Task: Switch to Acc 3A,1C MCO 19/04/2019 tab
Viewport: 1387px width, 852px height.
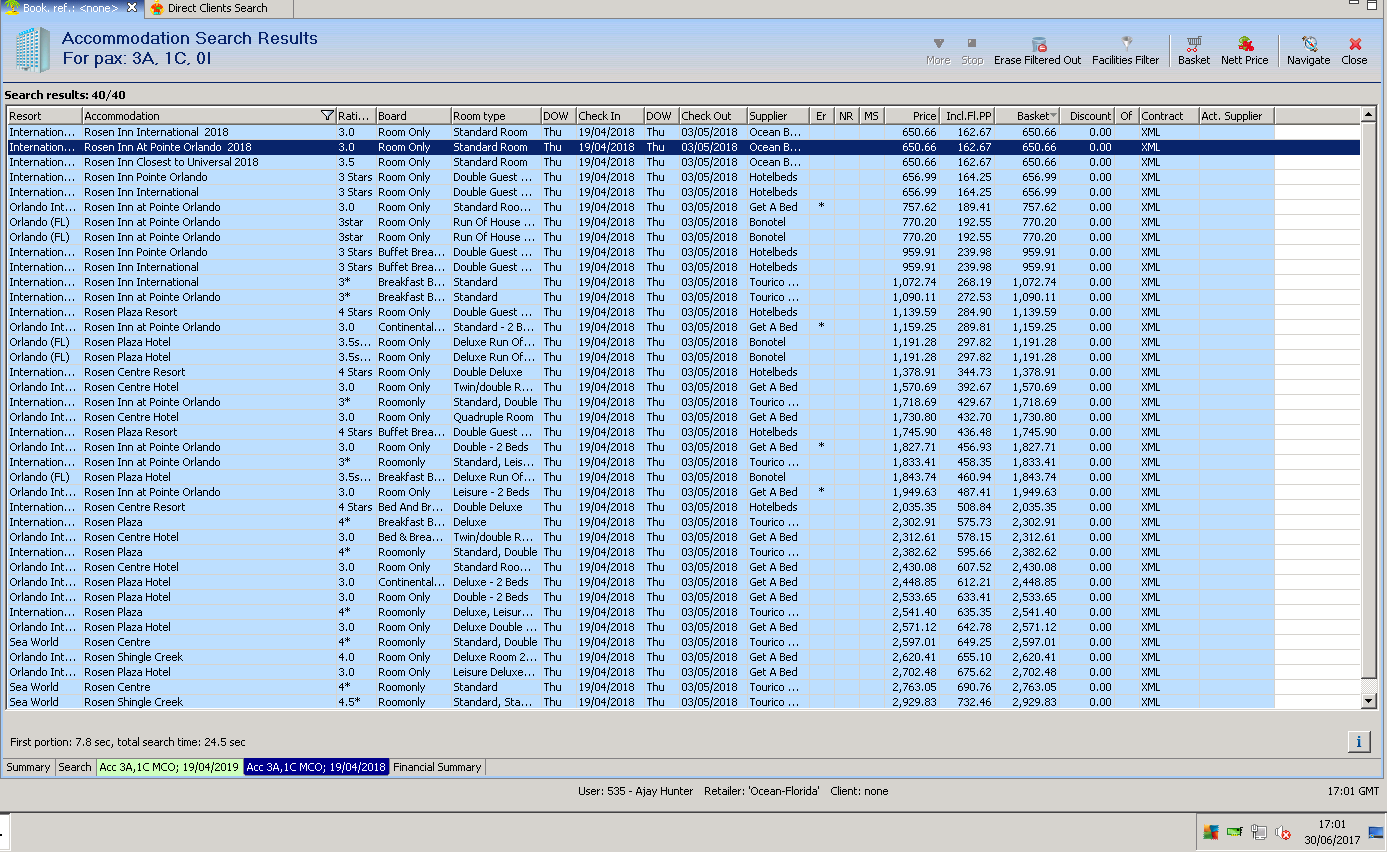Action: point(169,767)
